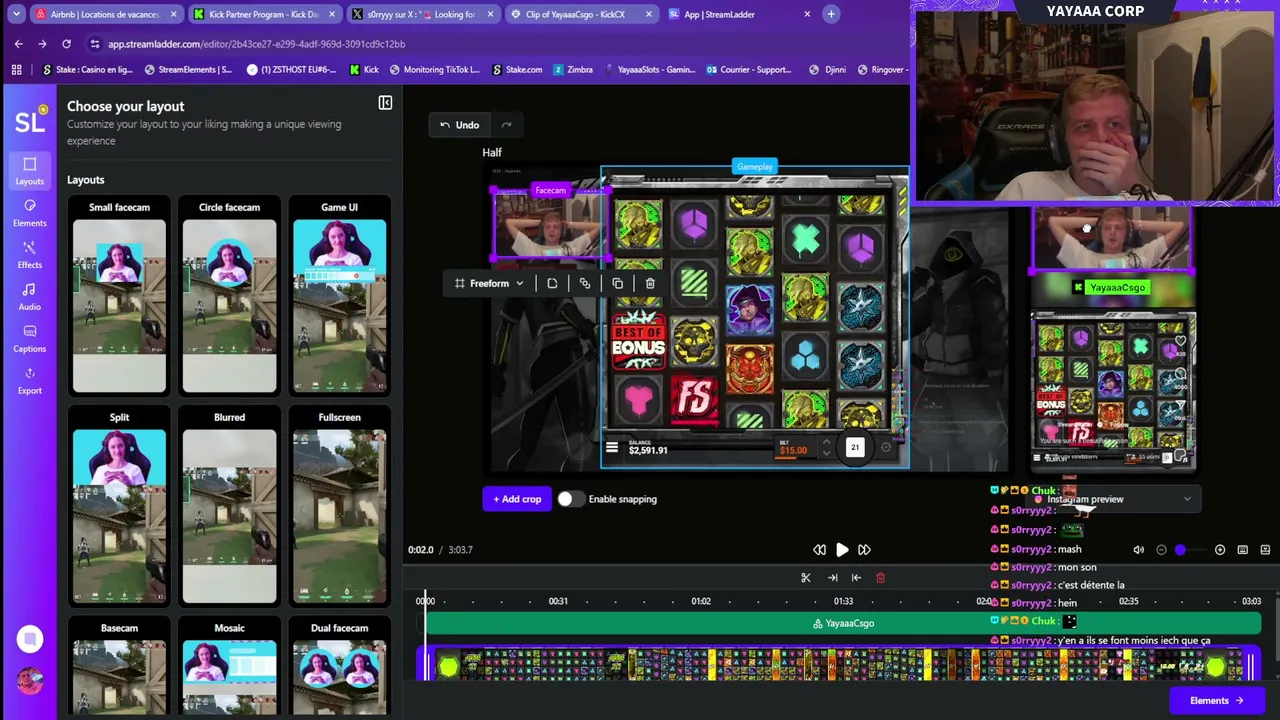
Task: Open the Audio sidebar section
Action: (x=29, y=296)
